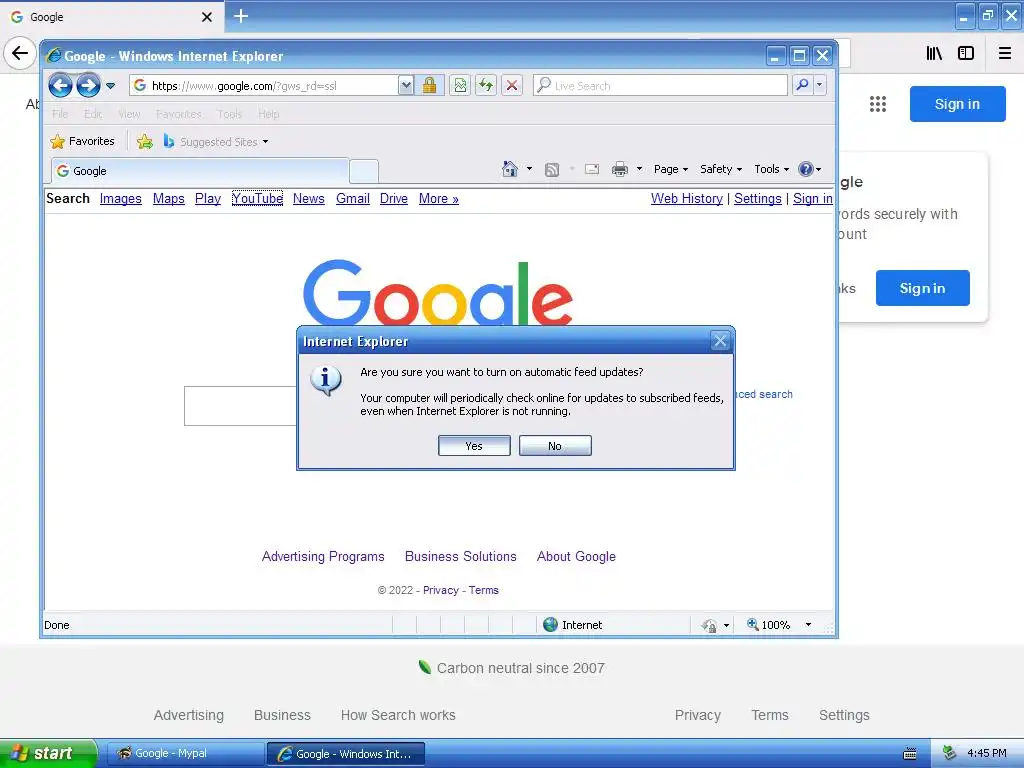This screenshot has height=768, width=1024.
Task: Open the Google apps grid icon
Action: tap(878, 104)
